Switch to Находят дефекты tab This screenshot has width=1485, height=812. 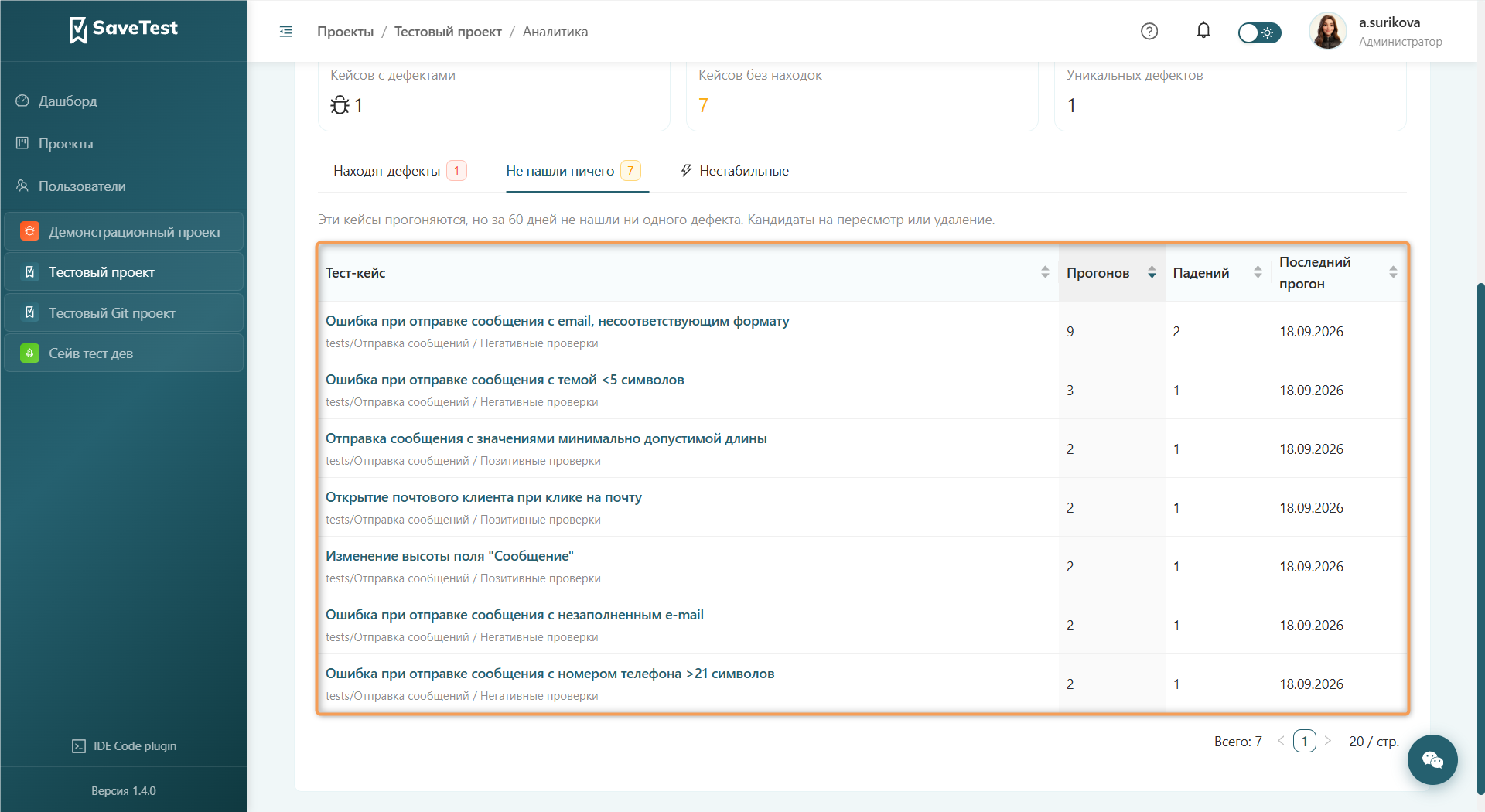(400, 170)
